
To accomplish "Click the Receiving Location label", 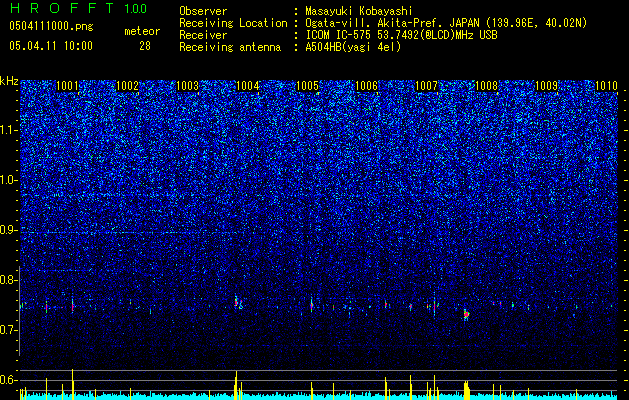I will [x=233, y=23].
